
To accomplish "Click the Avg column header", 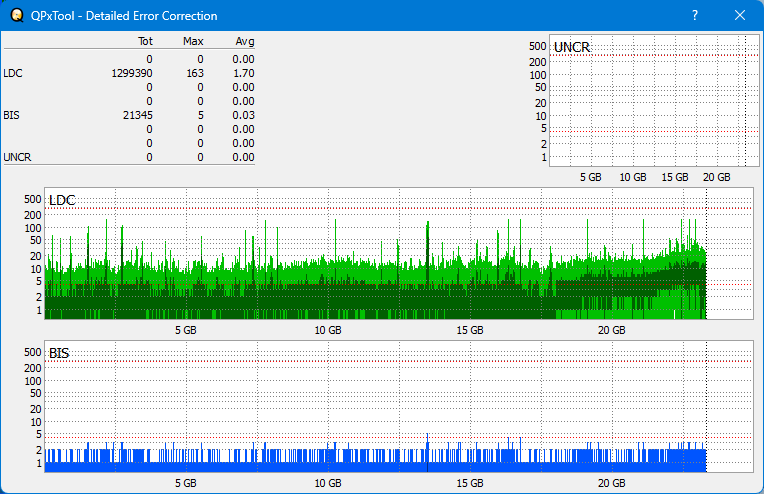I will click(x=245, y=41).
